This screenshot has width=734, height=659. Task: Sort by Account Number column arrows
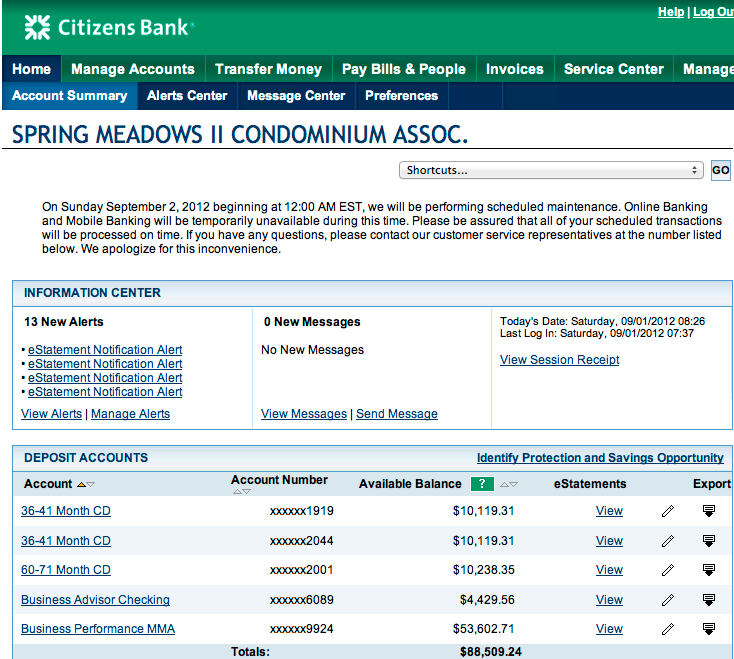point(242,491)
